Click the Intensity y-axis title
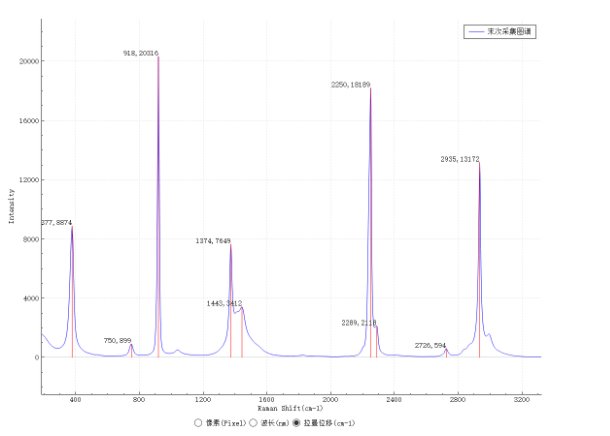 (x=12, y=204)
